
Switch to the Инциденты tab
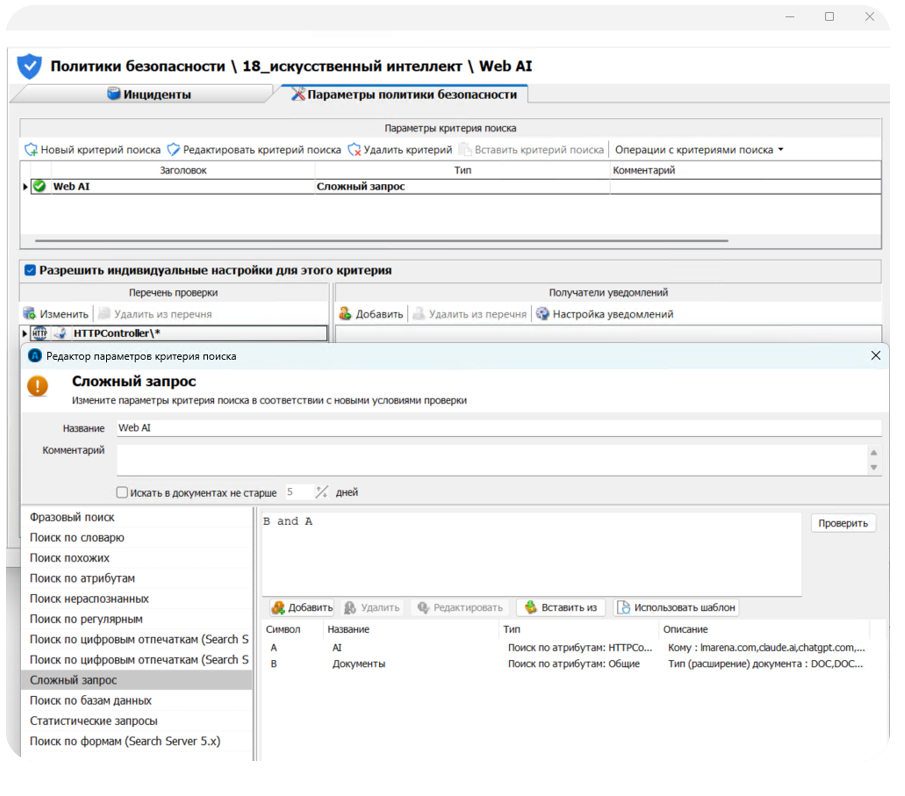(148, 95)
